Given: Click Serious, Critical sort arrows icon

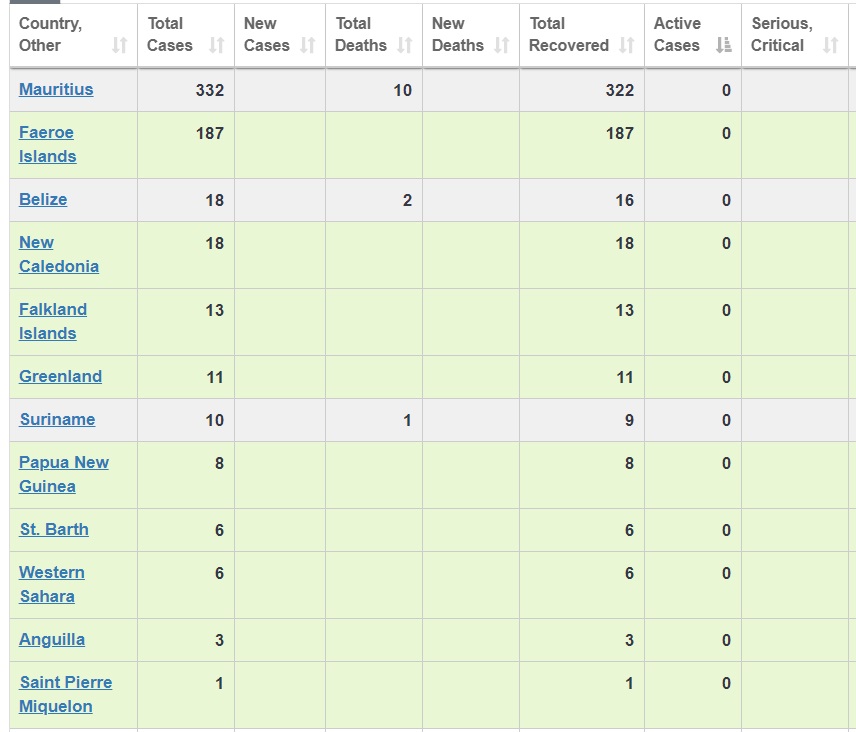Looking at the screenshot, I should tap(830, 45).
